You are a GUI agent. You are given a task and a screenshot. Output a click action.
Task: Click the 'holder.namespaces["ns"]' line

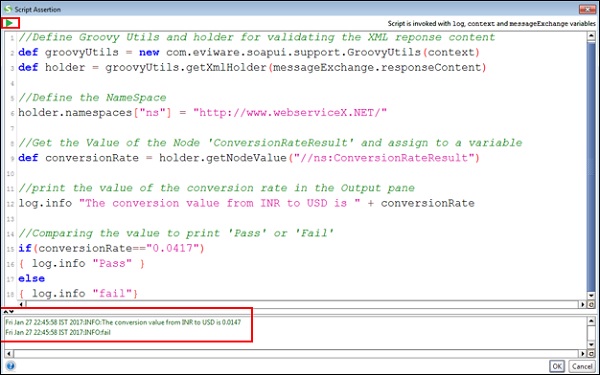(x=202, y=113)
